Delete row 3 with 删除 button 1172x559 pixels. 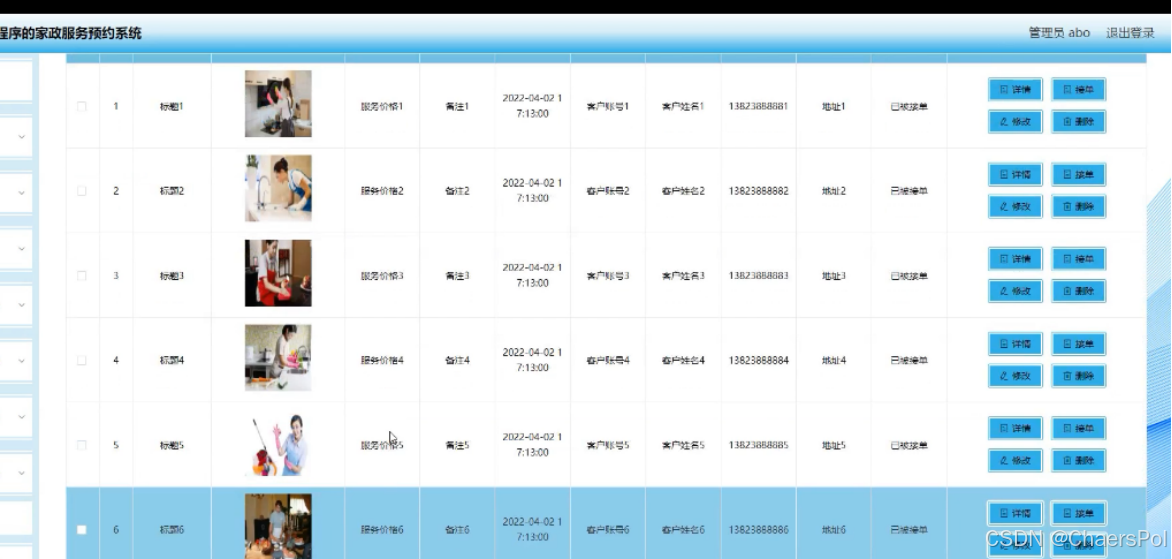coord(1079,291)
